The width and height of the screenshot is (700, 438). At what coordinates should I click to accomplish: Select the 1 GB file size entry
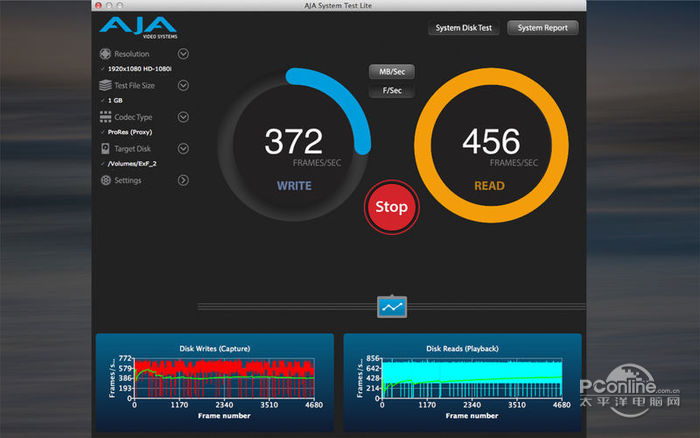[x=115, y=100]
